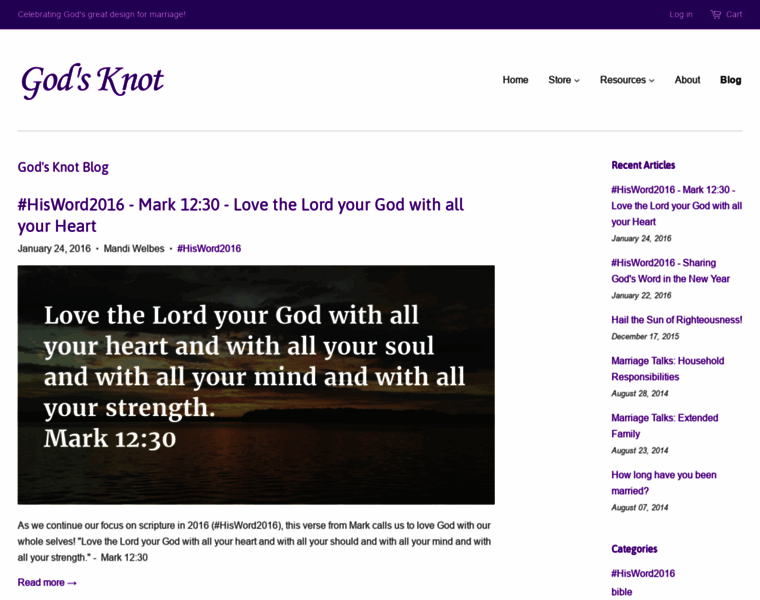
Task: Open the God's Knot Blog heading link
Action: coord(63,167)
